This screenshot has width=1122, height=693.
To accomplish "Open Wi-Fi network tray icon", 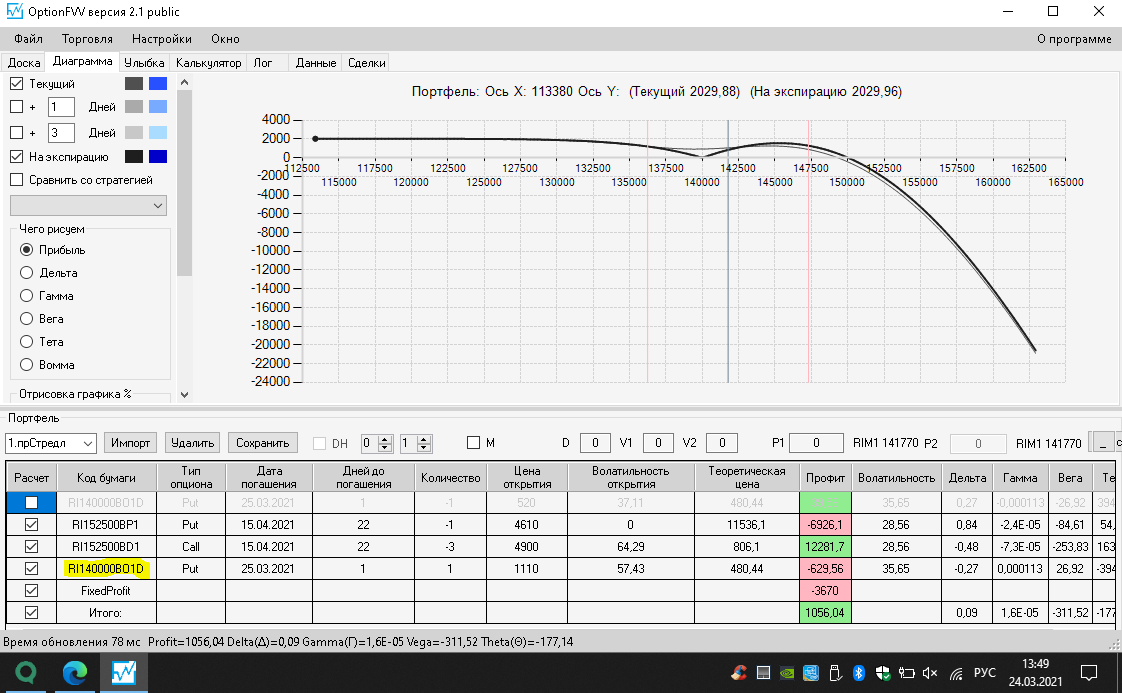I will tap(956, 673).
